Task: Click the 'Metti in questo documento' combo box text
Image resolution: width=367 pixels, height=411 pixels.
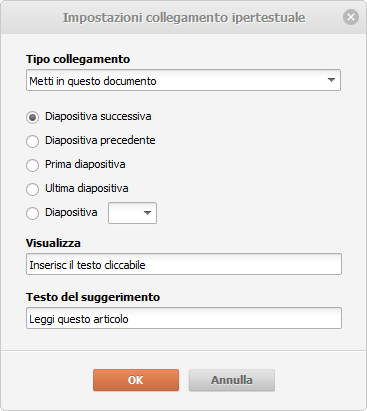Action: point(93,81)
